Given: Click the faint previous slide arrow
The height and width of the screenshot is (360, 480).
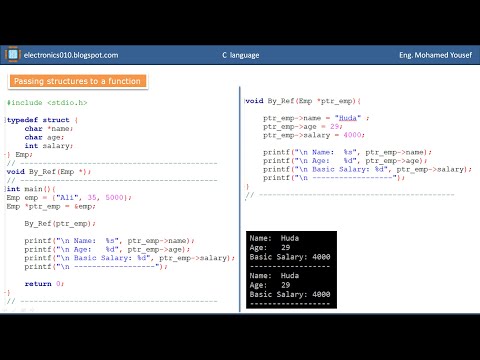Looking at the screenshot, I should (x=4, y=310).
